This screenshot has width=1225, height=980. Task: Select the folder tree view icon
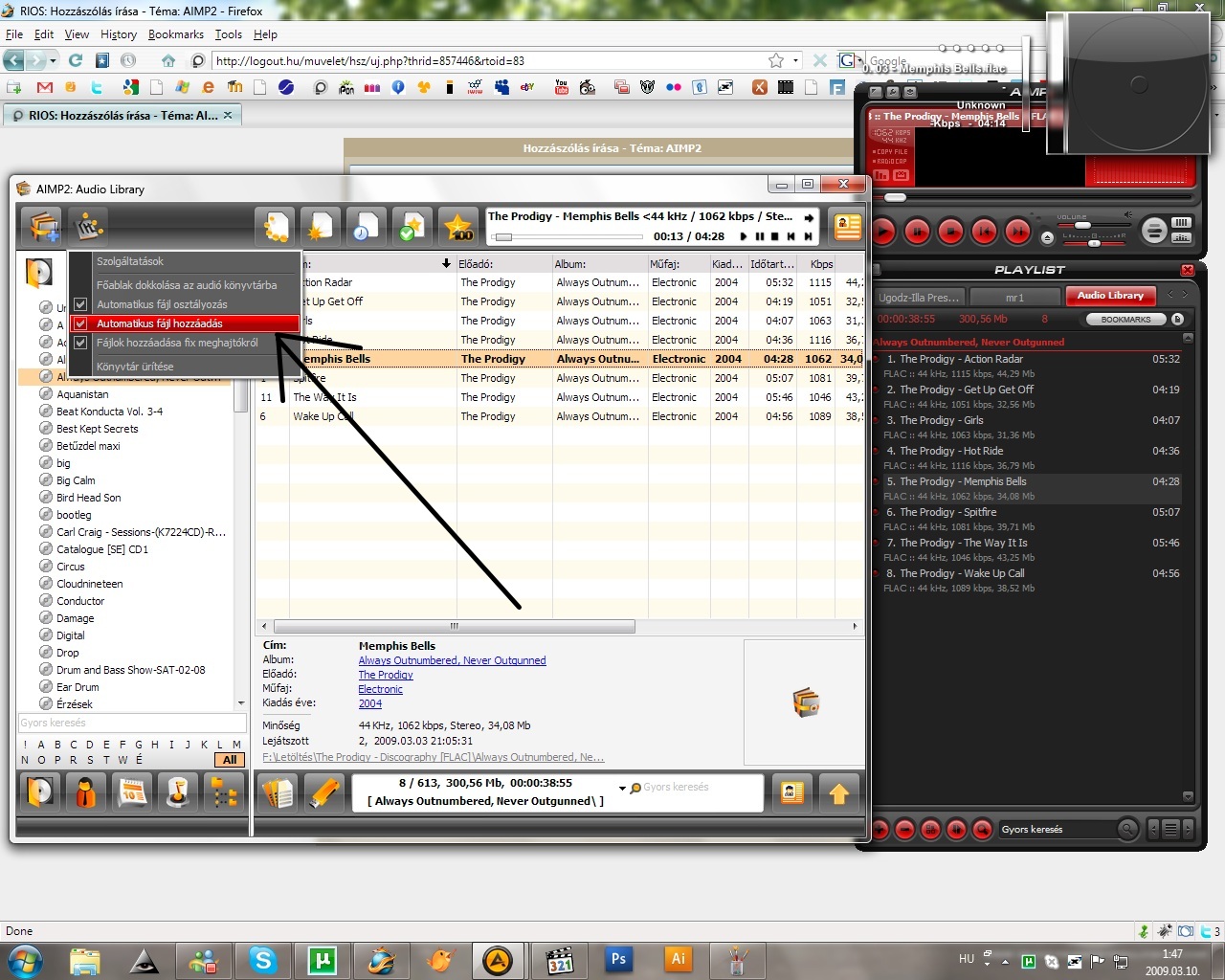(x=224, y=792)
